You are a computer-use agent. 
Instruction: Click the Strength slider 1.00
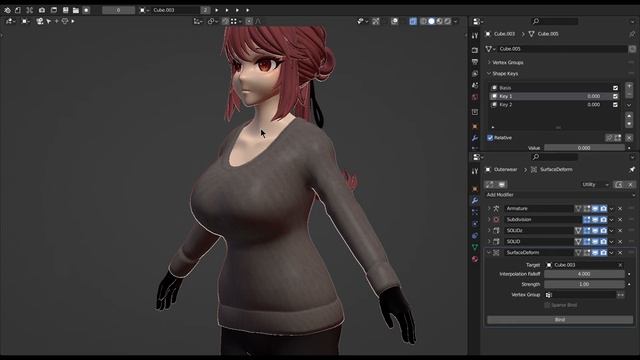[584, 284]
